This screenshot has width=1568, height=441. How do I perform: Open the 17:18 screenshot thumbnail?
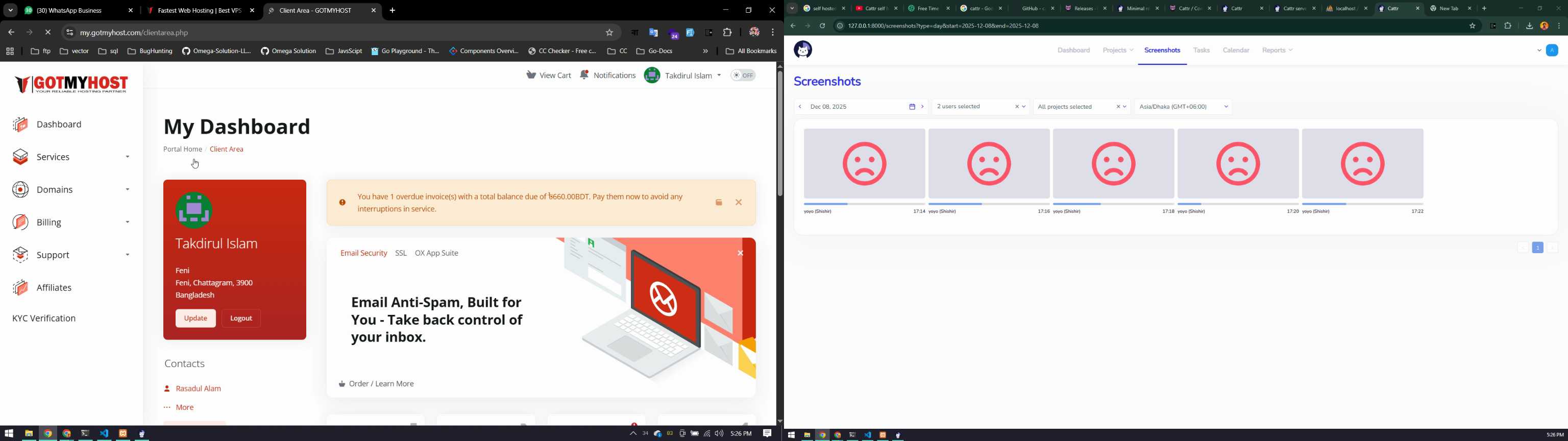(1113, 163)
